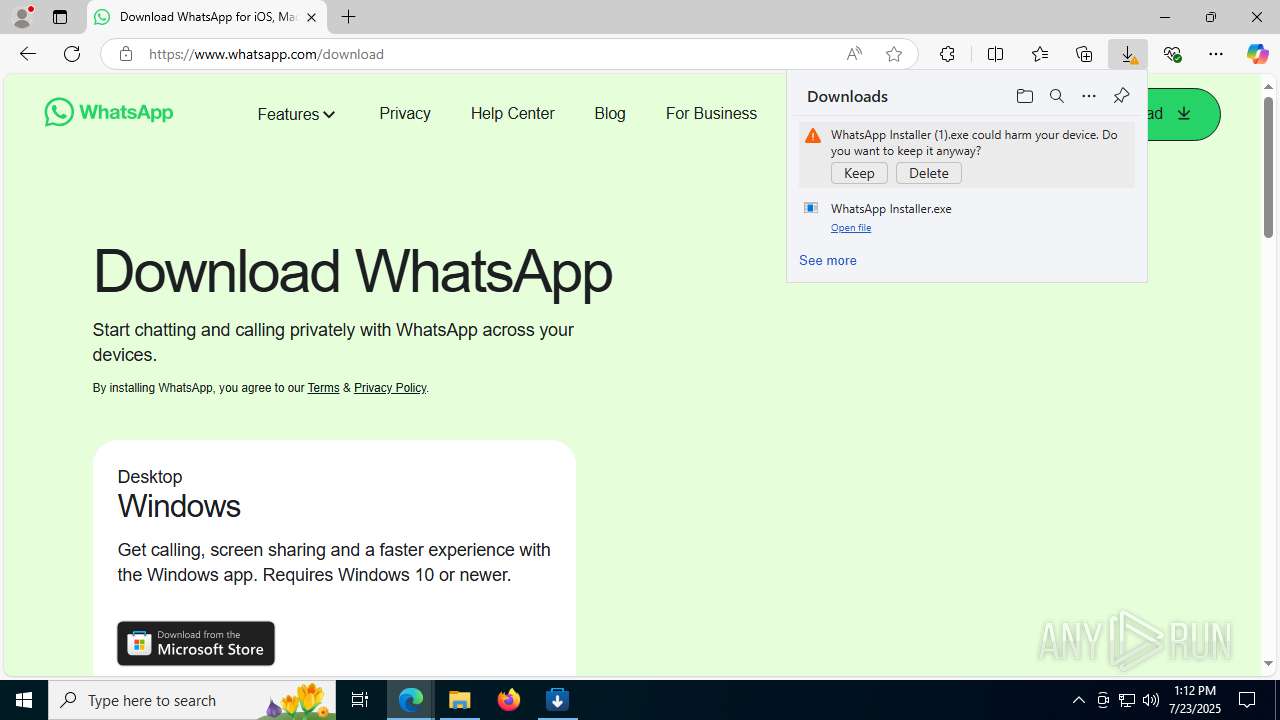The width and height of the screenshot is (1280, 720).
Task: Open downloads folder from Downloads panel
Action: tap(1024, 96)
